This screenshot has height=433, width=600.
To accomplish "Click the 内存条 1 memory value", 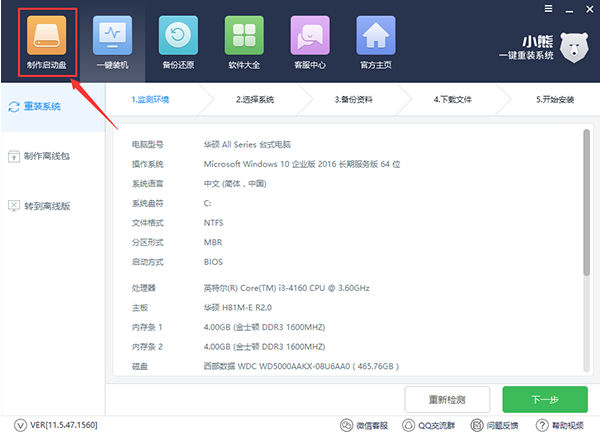I will tap(264, 327).
